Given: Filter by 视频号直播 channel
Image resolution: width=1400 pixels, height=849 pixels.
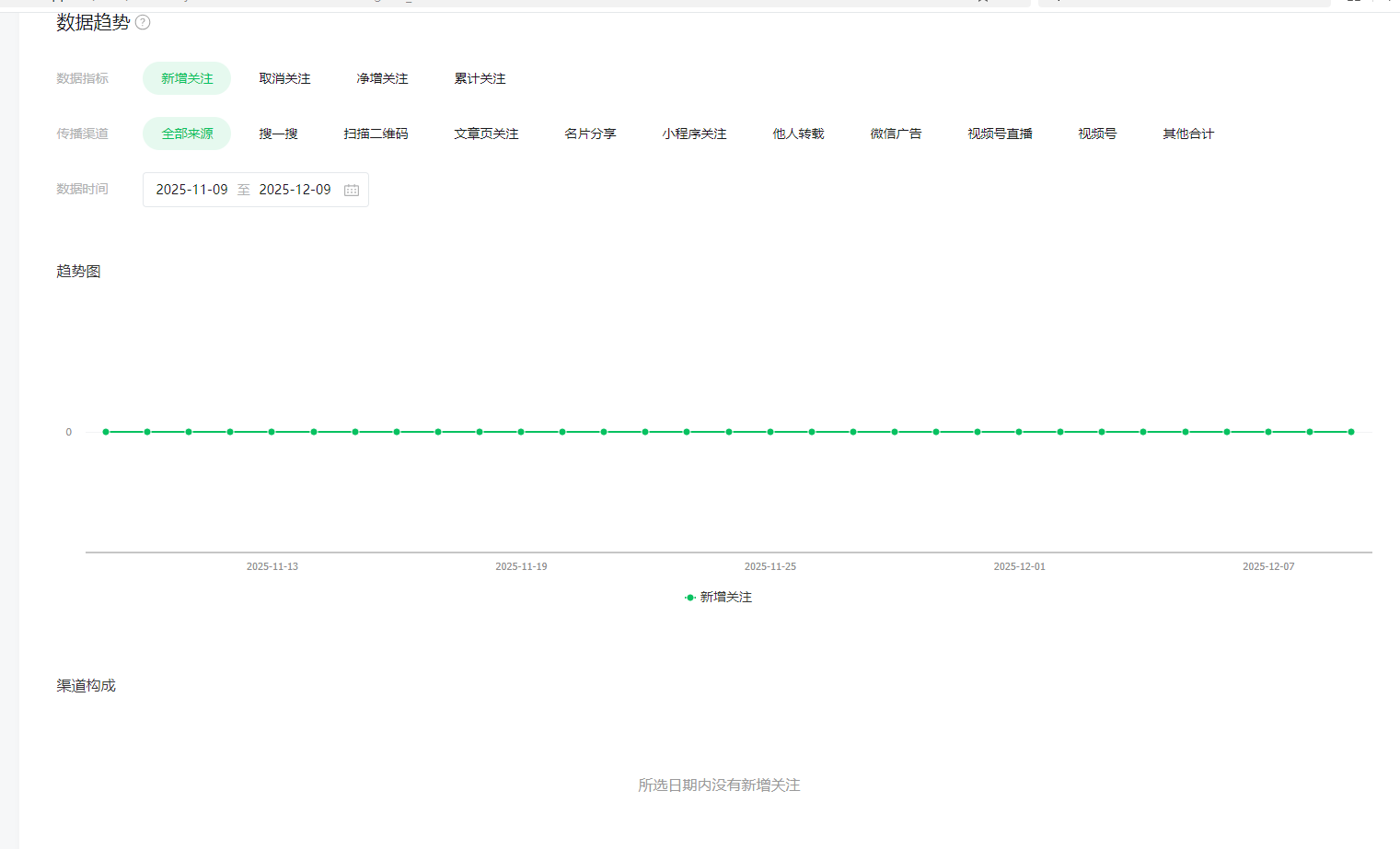Looking at the screenshot, I should [x=1000, y=134].
